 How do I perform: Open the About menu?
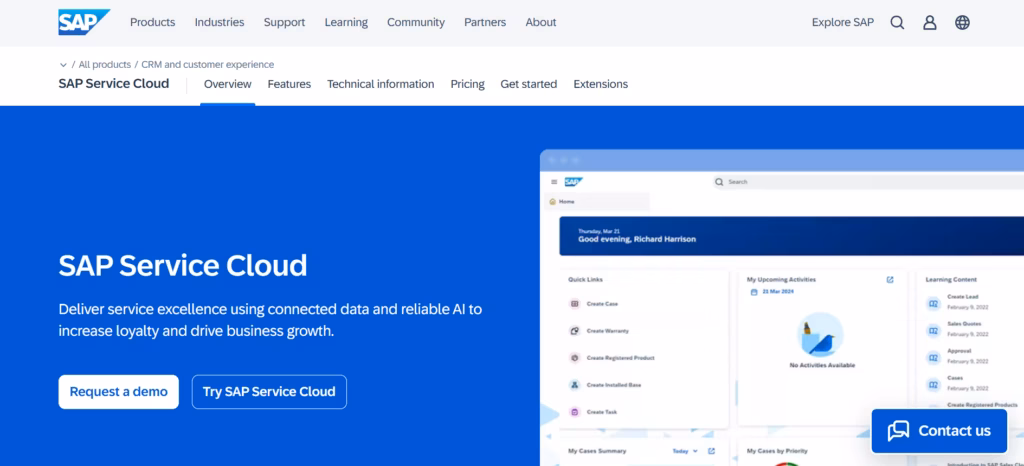541,22
